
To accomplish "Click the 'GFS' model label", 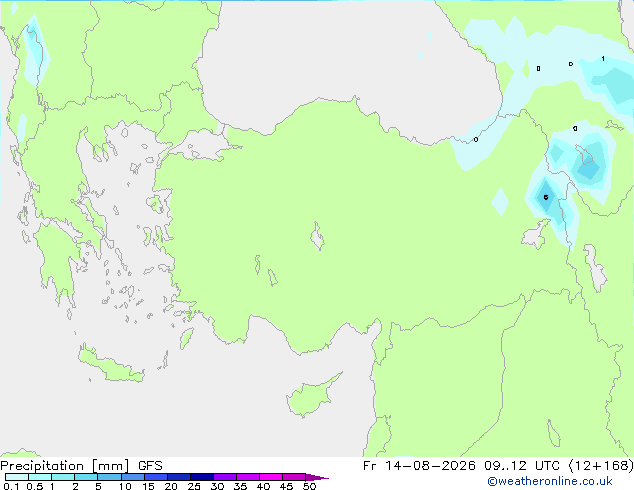I will [x=150, y=466].
